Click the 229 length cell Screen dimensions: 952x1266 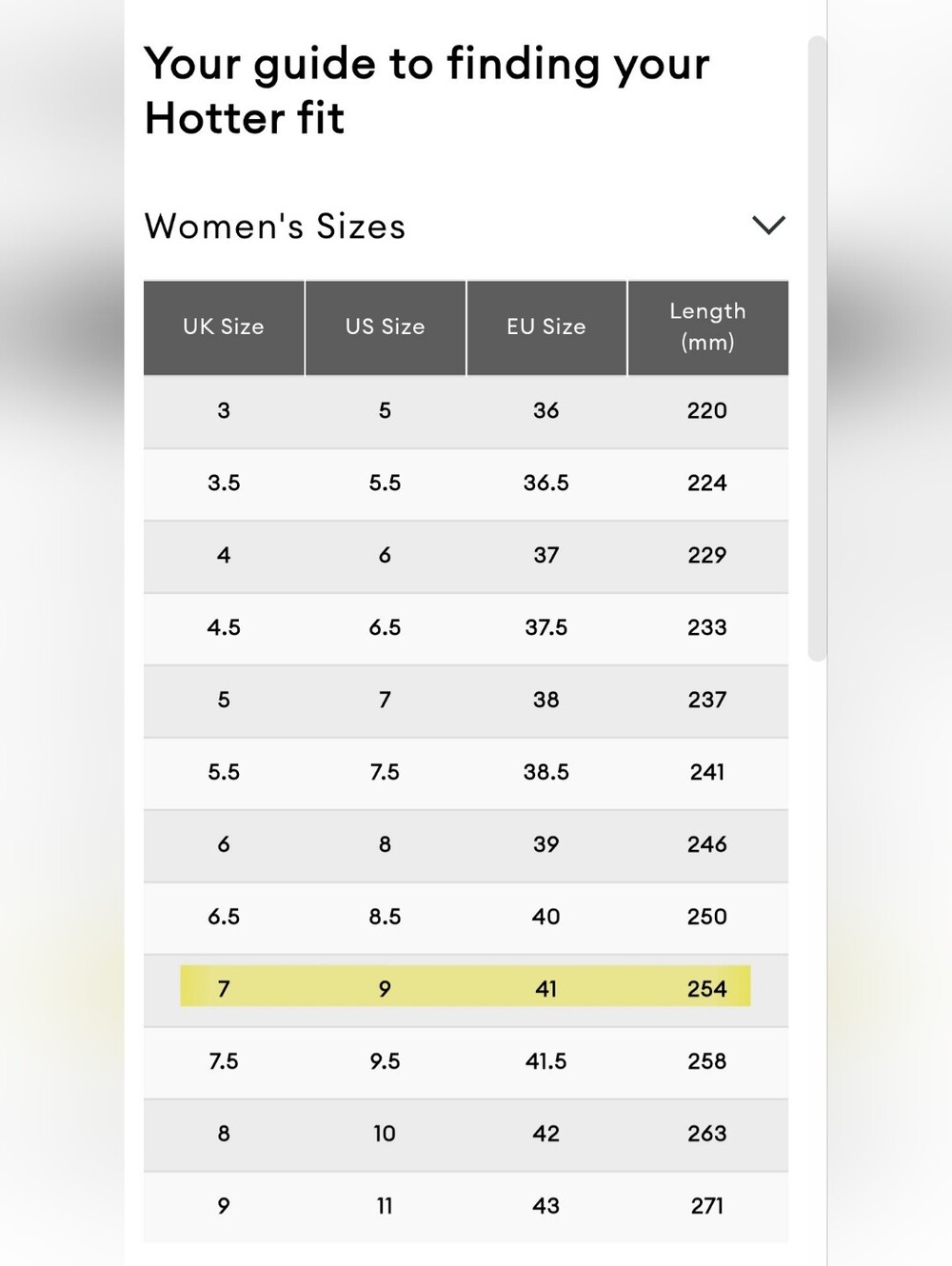[x=707, y=556]
